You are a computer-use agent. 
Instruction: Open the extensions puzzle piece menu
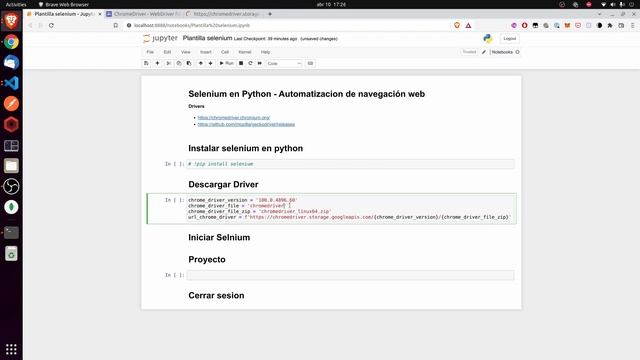point(610,25)
